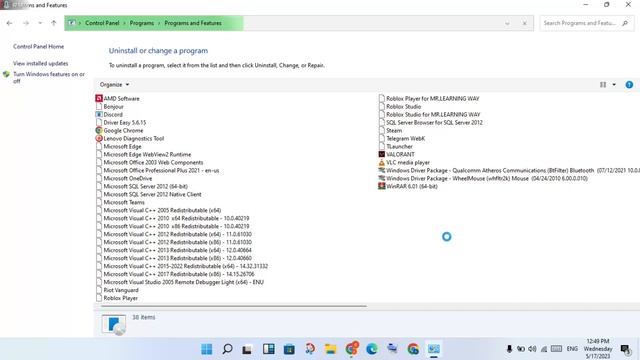Select Telegram WebK entry
The image size is (640, 360).
pos(405,138)
